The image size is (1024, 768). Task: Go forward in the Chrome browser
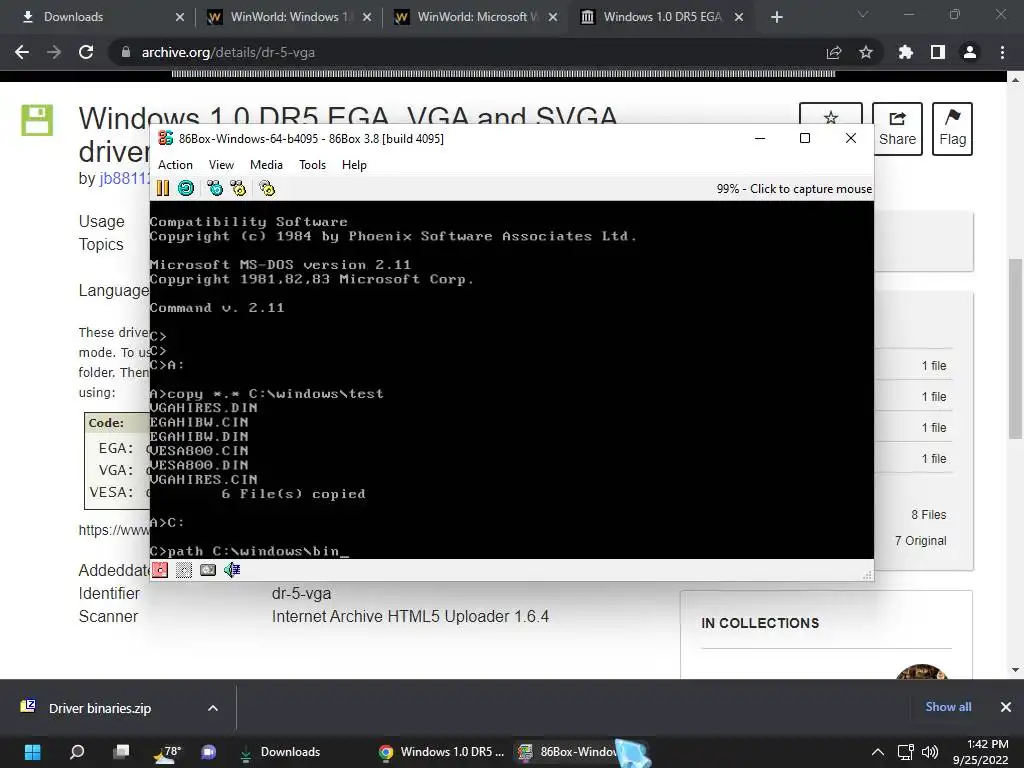pyautogui.click(x=54, y=52)
